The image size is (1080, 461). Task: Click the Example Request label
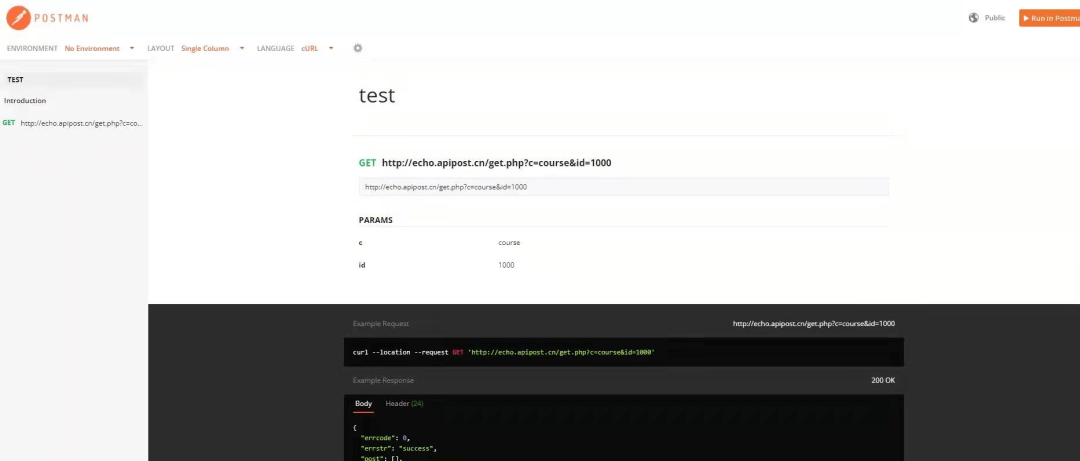point(380,324)
